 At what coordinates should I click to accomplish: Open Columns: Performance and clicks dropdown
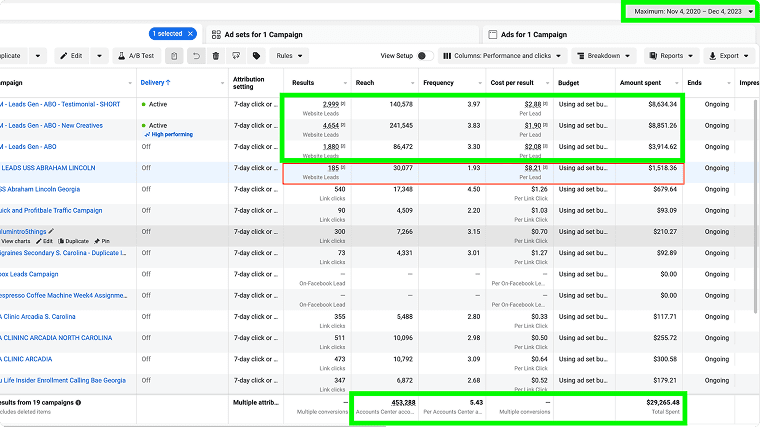click(x=502, y=56)
